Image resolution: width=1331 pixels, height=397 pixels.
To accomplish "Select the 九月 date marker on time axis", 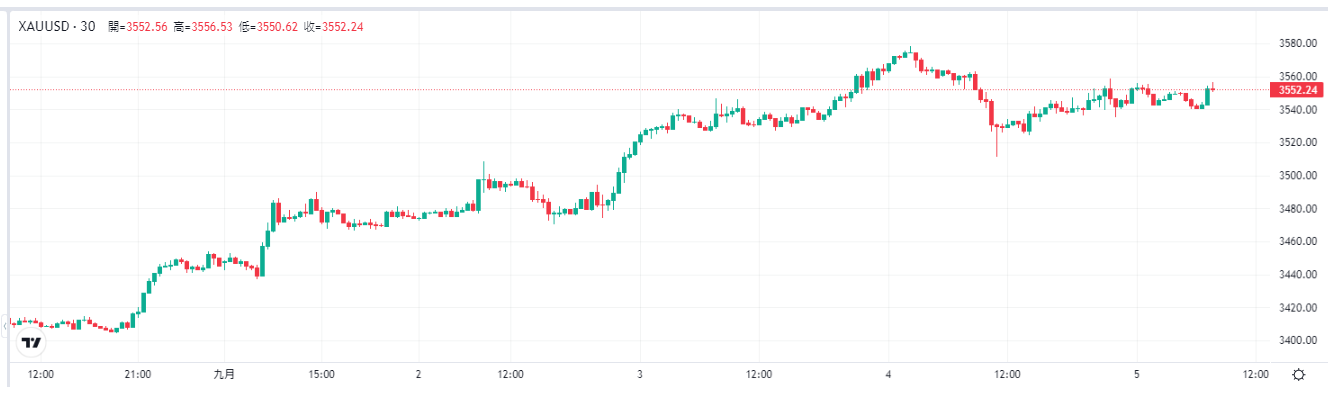I will [x=225, y=375].
